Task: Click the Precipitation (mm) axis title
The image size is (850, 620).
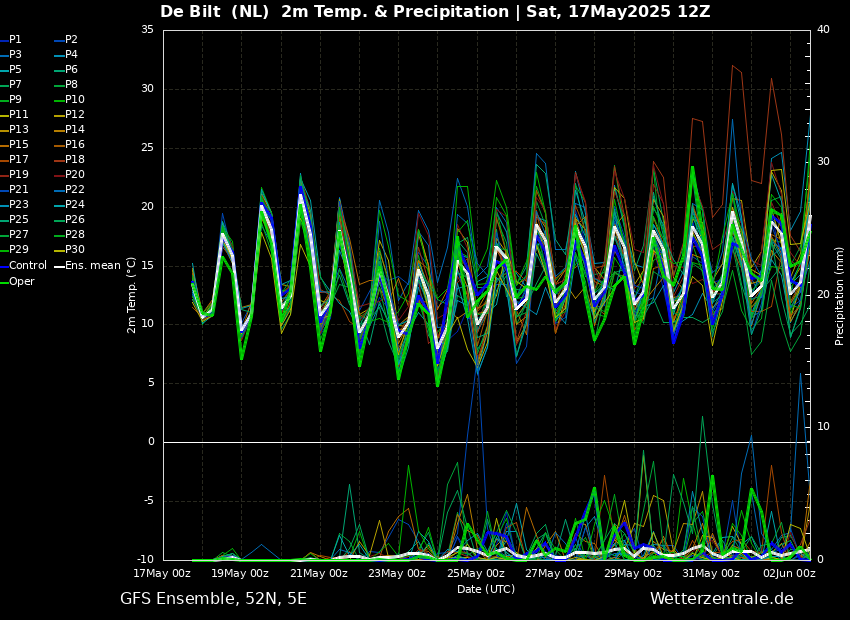Action: click(840, 296)
